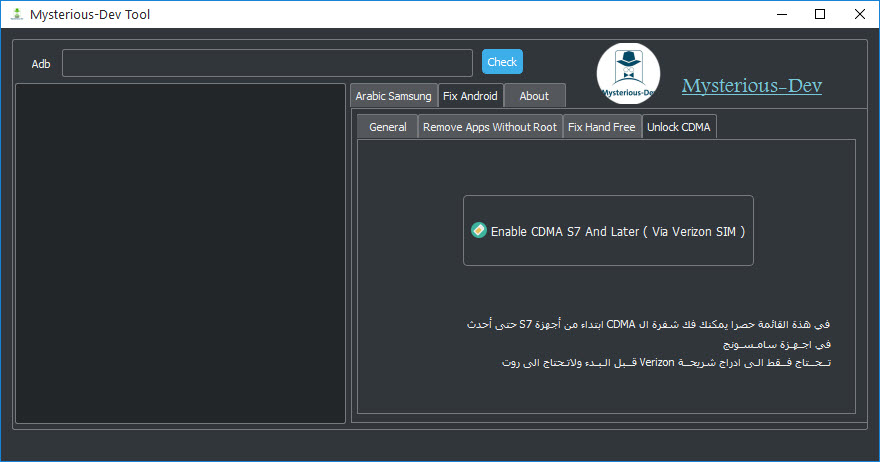Open the About tab

tap(534, 96)
